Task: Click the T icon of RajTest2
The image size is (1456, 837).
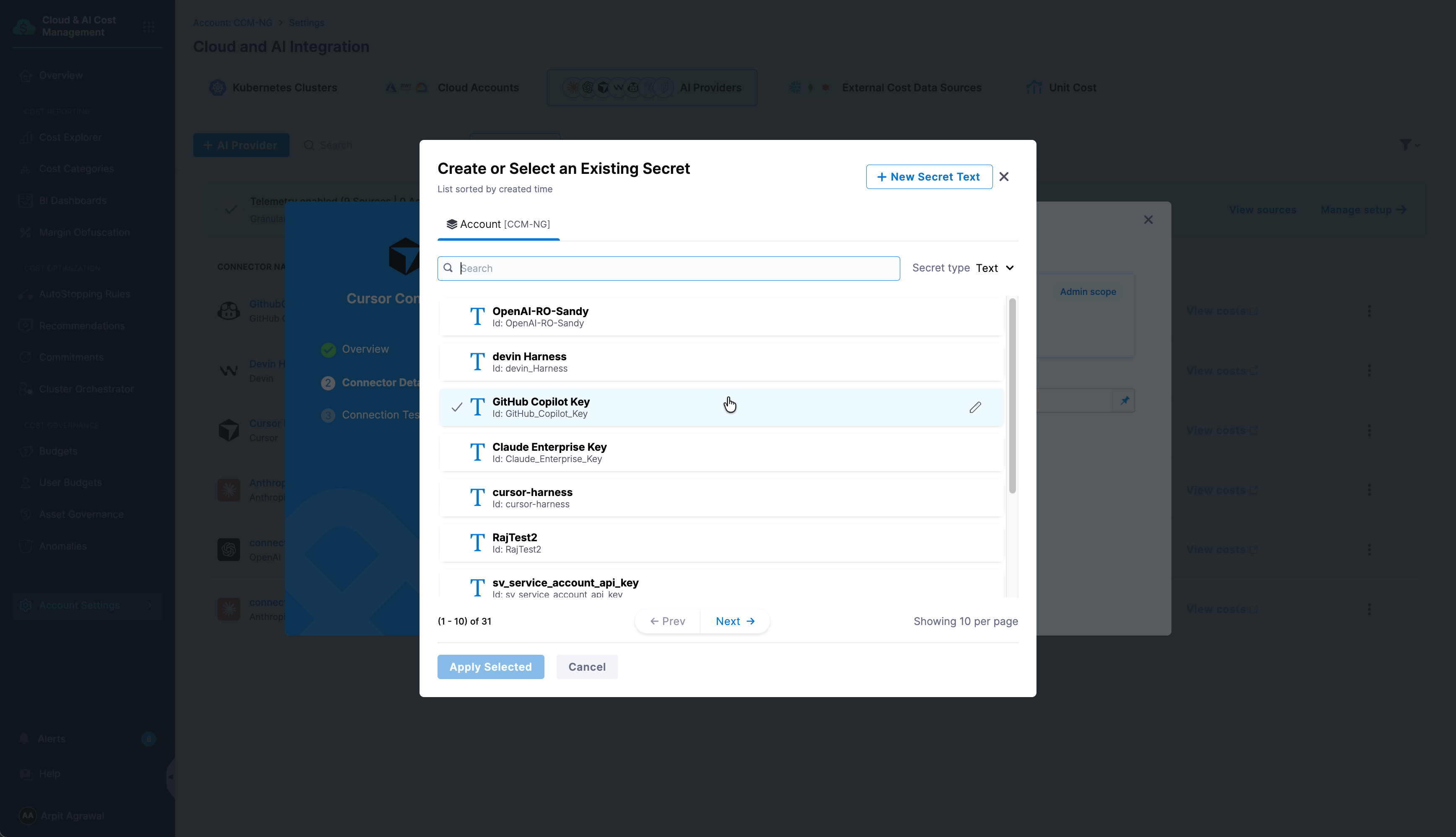Action: coord(477,542)
